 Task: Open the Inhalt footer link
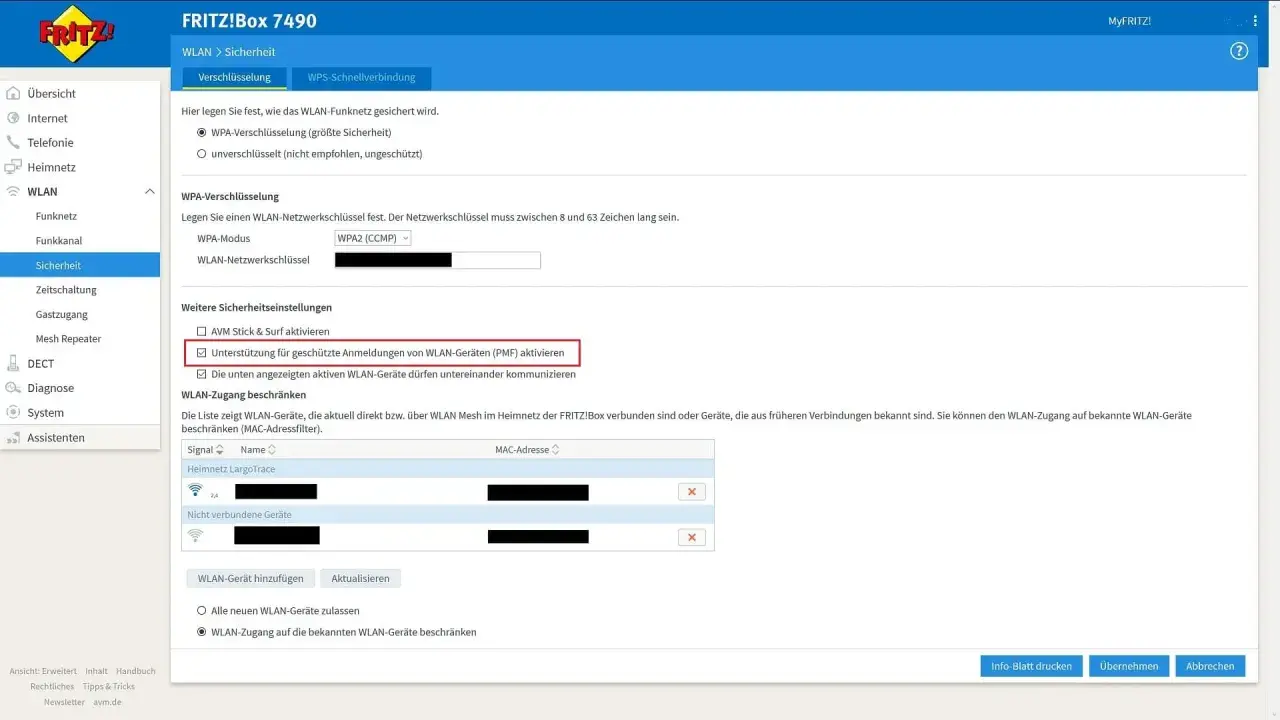pos(97,671)
